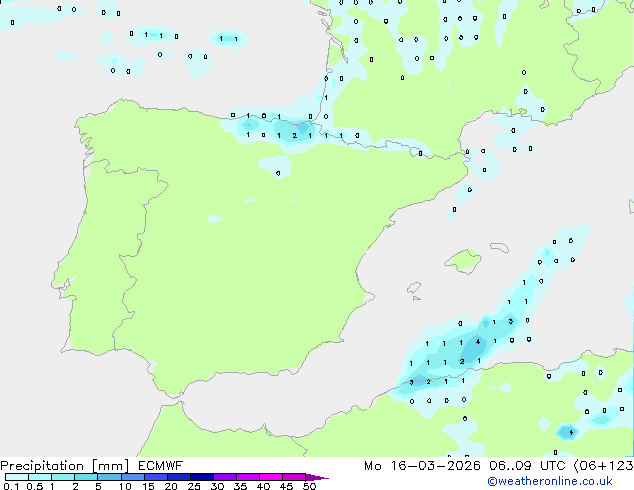The height and width of the screenshot is (490, 634).
Task: Click the legend label '25'
Action: click(x=194, y=486)
